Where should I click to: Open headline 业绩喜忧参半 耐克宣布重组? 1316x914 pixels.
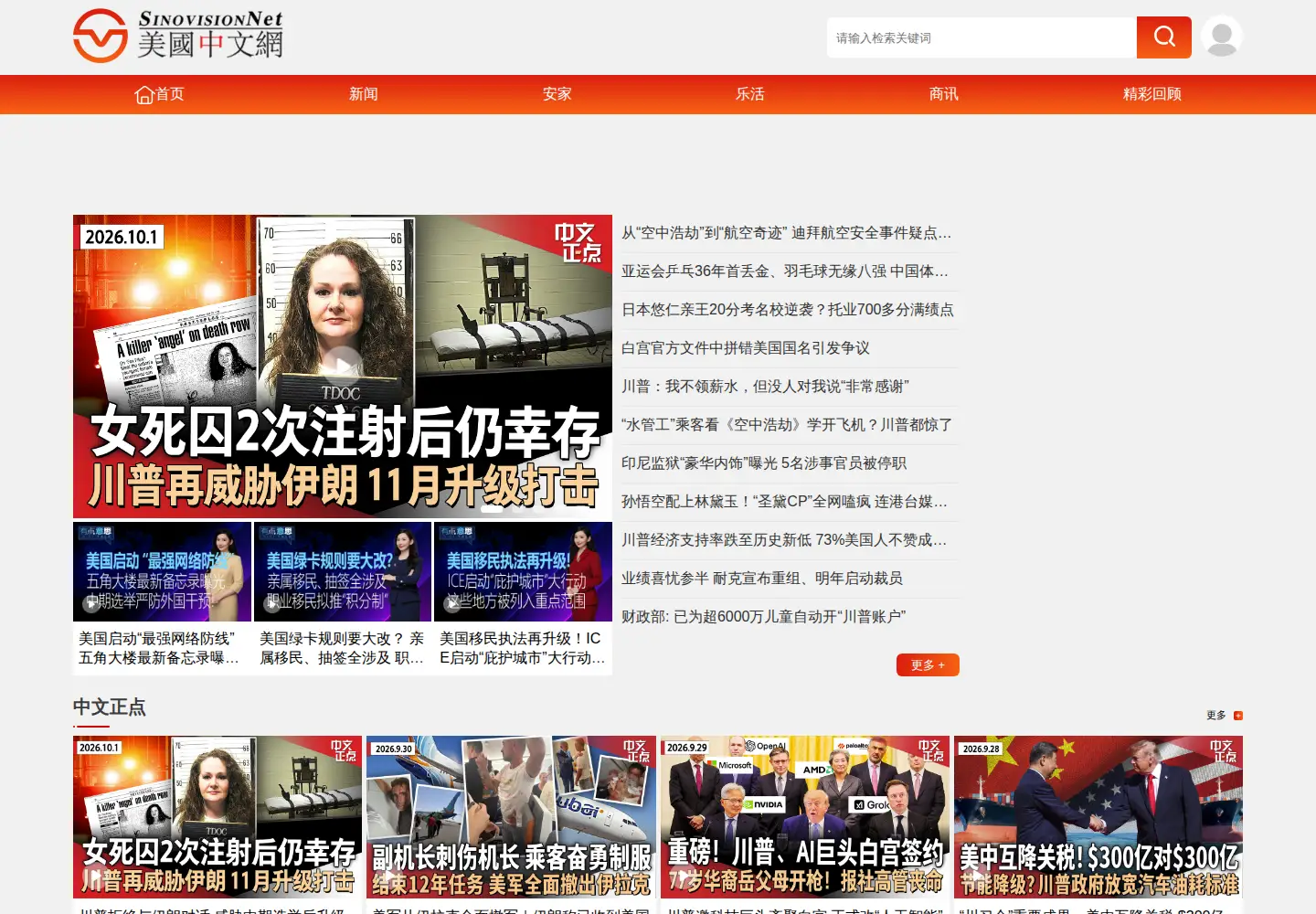point(762,579)
